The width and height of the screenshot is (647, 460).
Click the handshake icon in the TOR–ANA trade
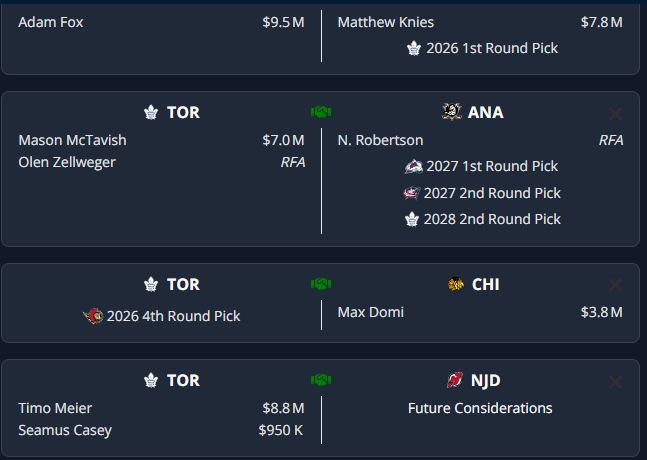[x=321, y=112]
